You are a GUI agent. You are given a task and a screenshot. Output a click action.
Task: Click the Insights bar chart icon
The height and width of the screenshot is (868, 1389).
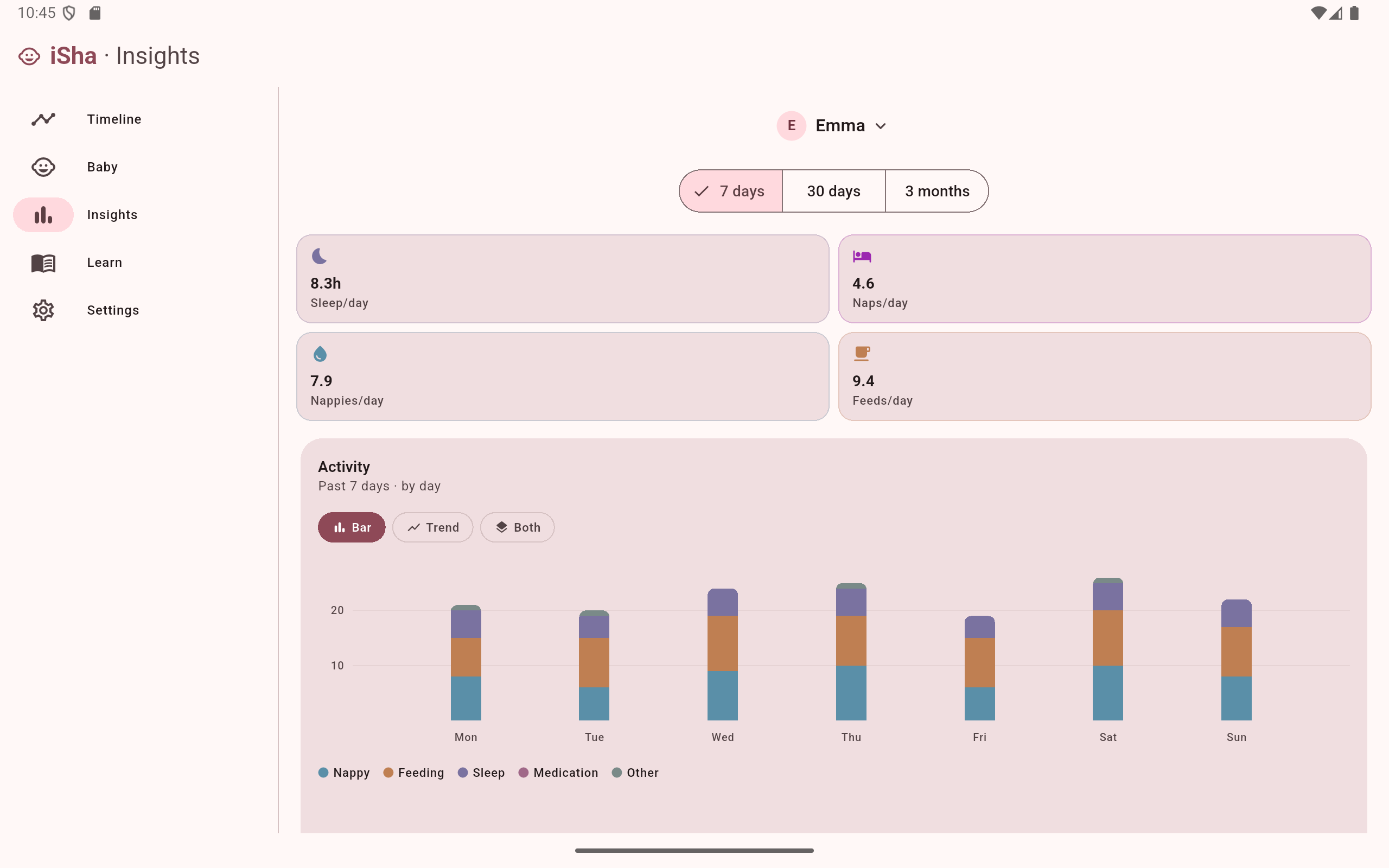pos(43,214)
